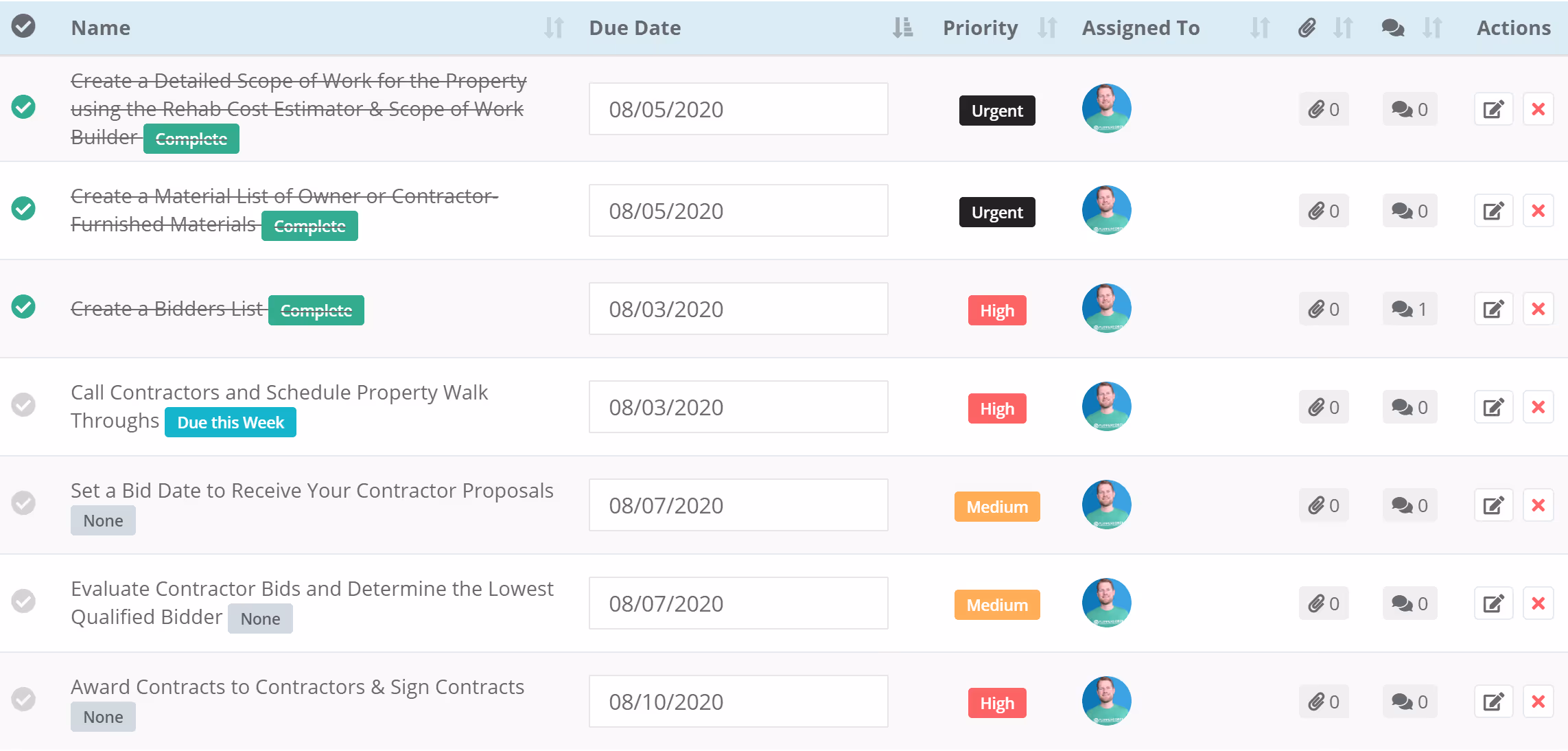
Task: Open comments for 'Evaluate Contractor Bids' task
Action: tap(1409, 603)
